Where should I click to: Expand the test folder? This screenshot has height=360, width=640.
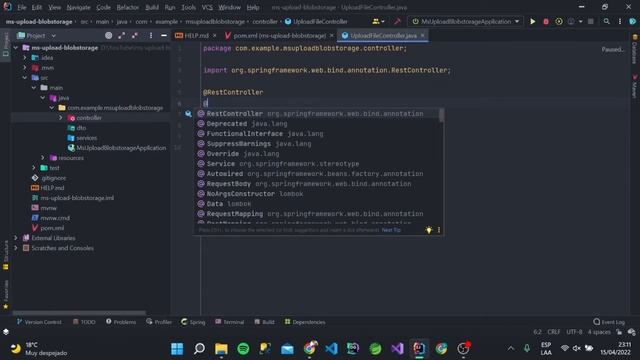pyautogui.click(x=34, y=168)
